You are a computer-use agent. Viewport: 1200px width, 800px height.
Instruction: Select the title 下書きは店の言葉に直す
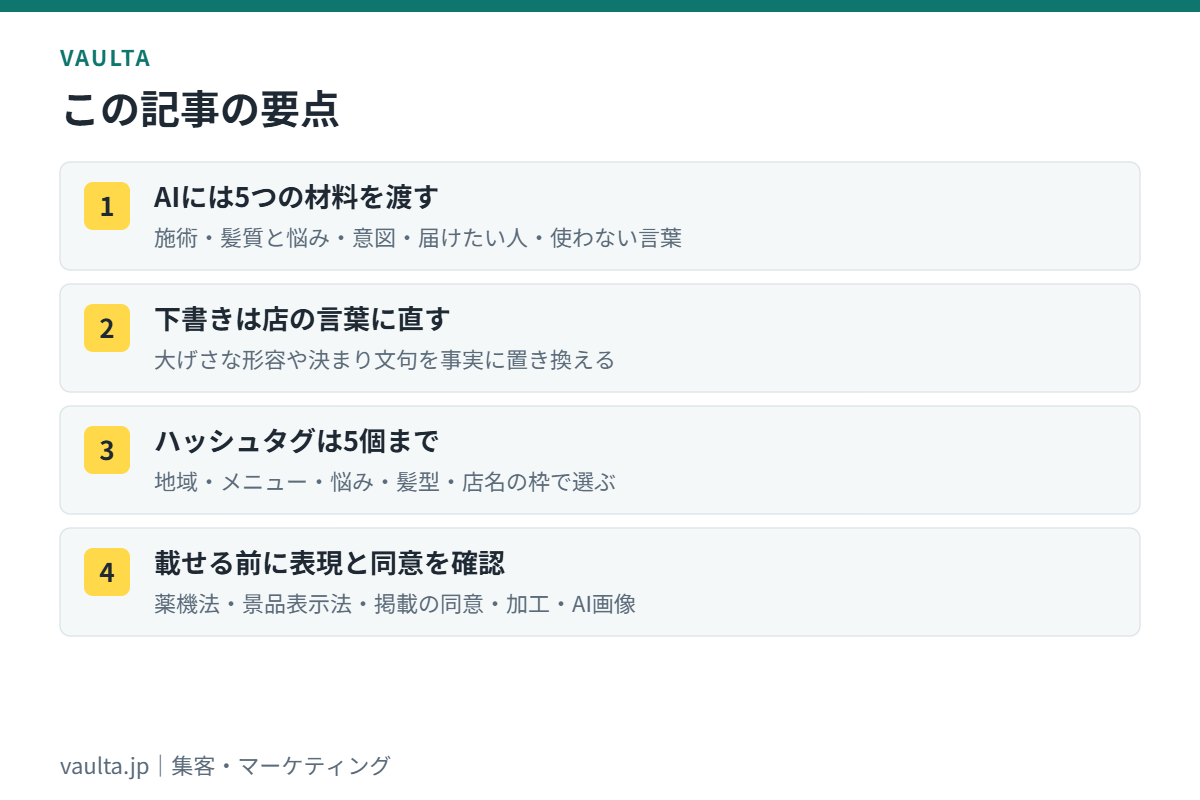(302, 319)
